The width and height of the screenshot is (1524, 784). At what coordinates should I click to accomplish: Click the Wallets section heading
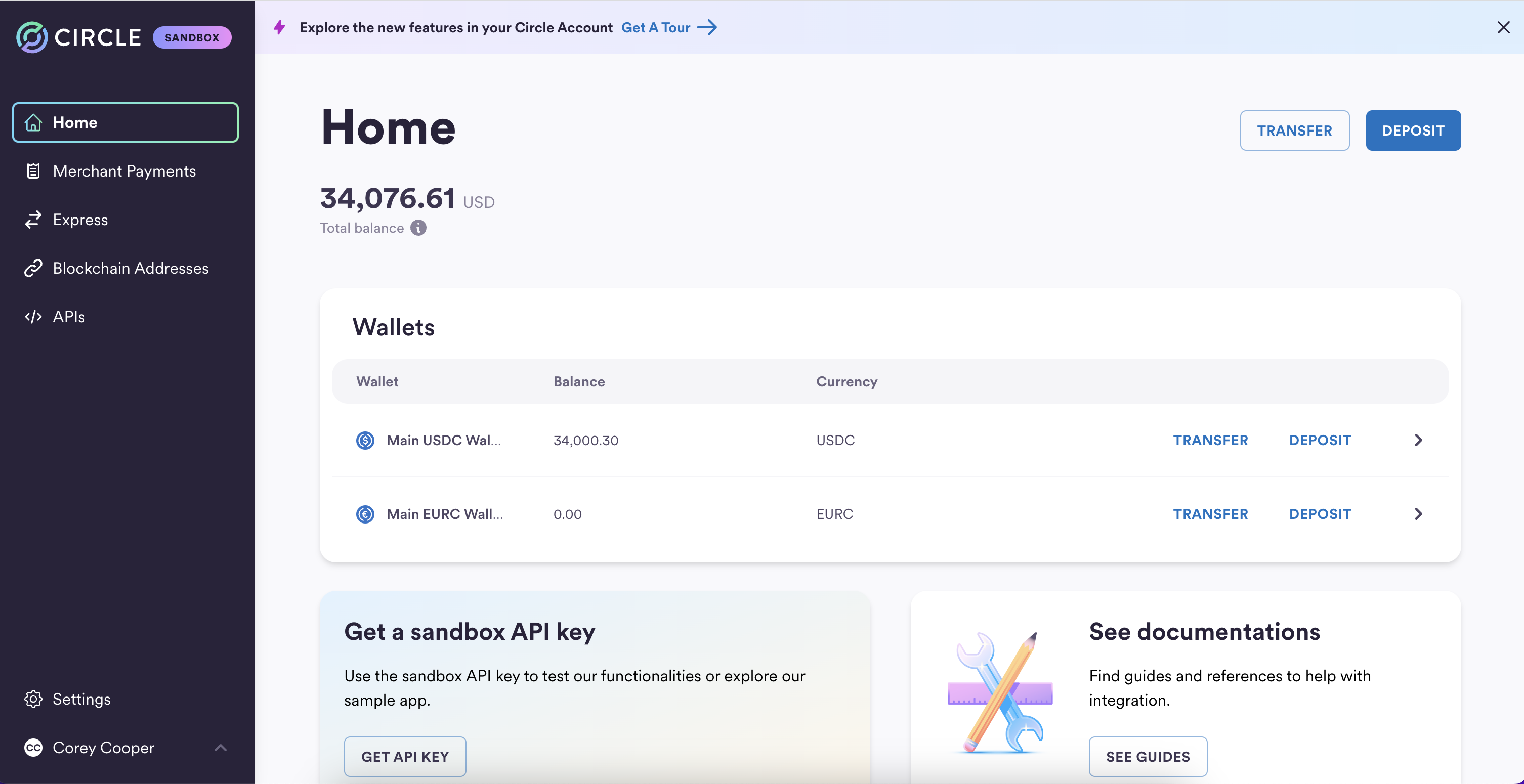394,327
